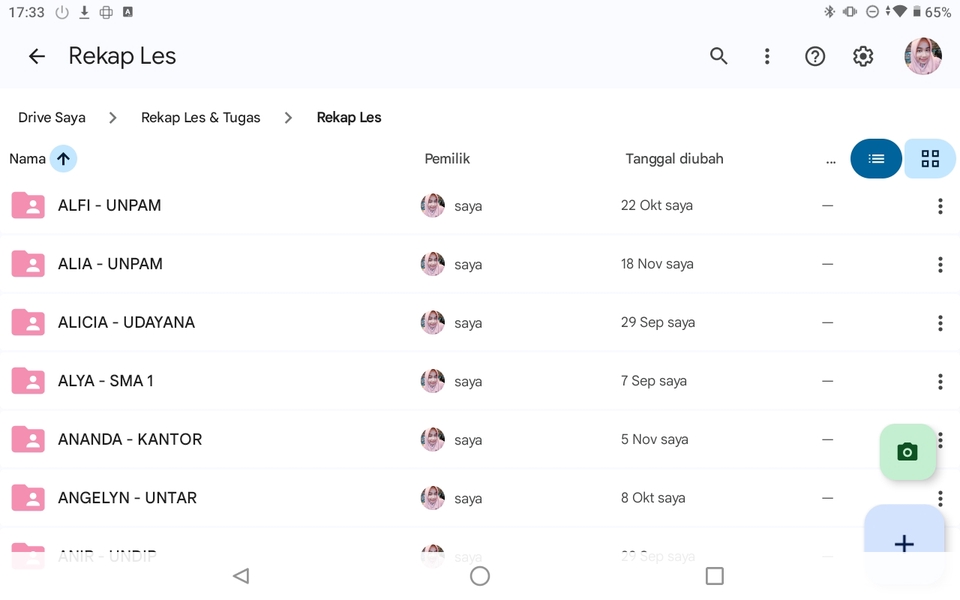Screen dimensions: 960x600
Task: Sort by Tanggal diubah column header
Action: pyautogui.click(x=674, y=159)
